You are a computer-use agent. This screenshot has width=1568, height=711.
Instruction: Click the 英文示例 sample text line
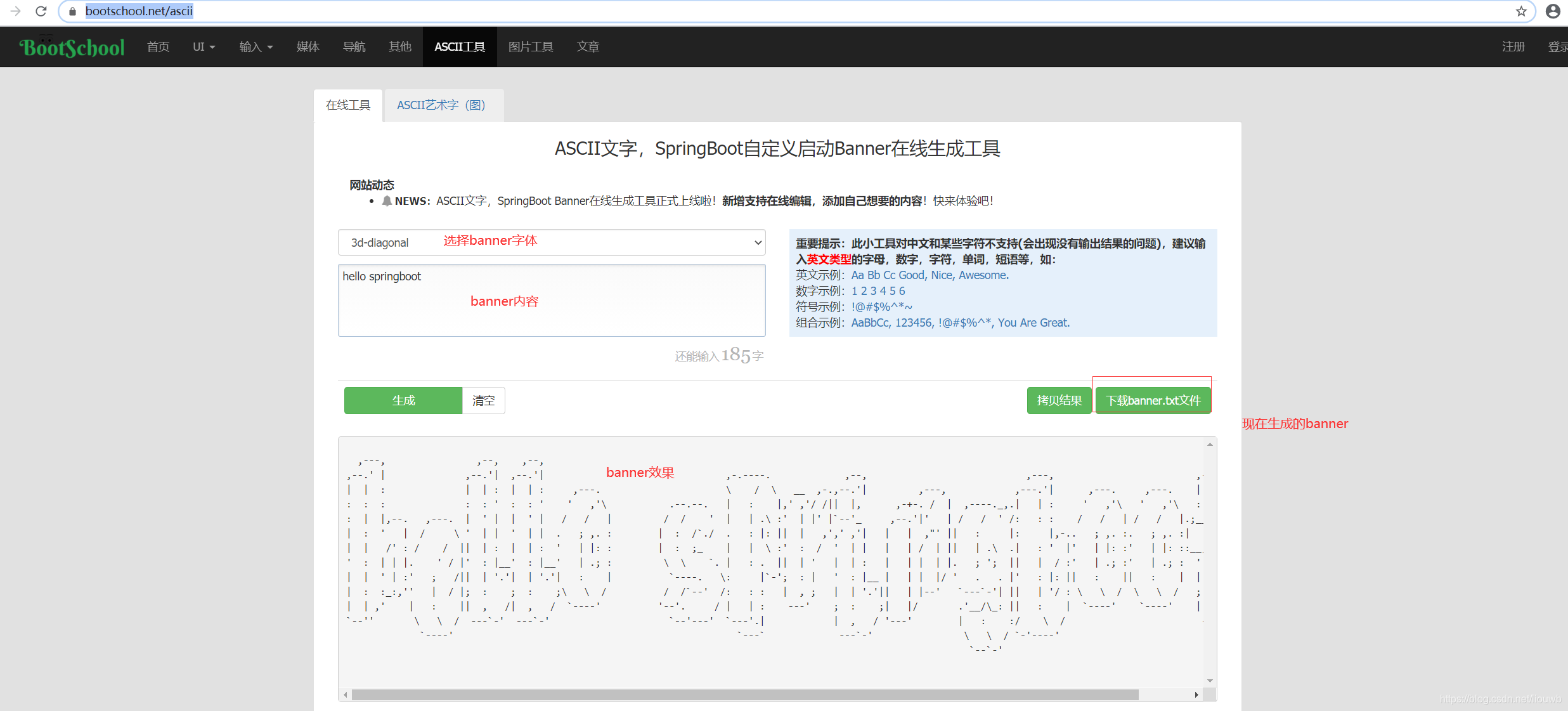click(902, 275)
